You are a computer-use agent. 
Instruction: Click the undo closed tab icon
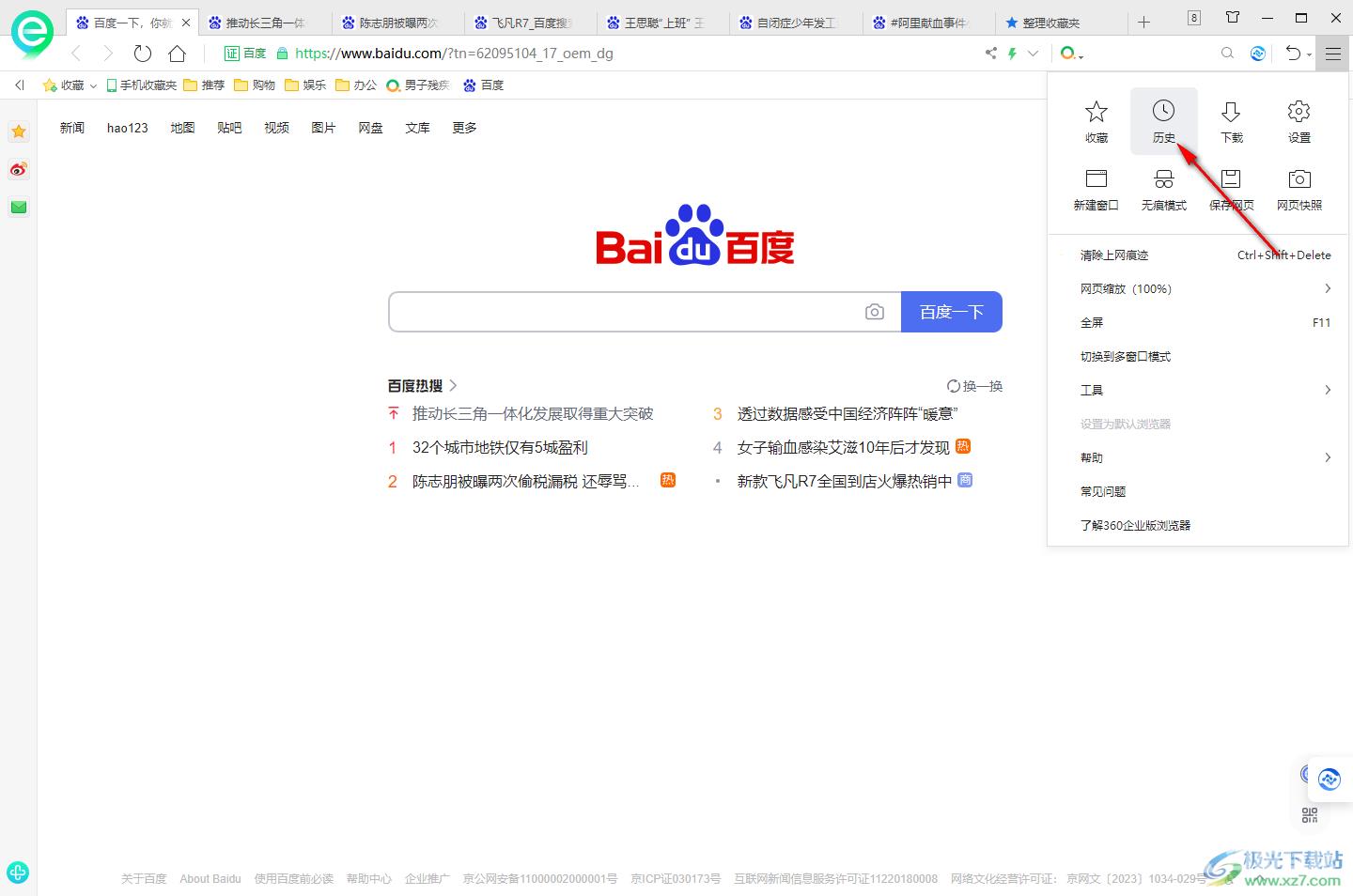[1293, 54]
